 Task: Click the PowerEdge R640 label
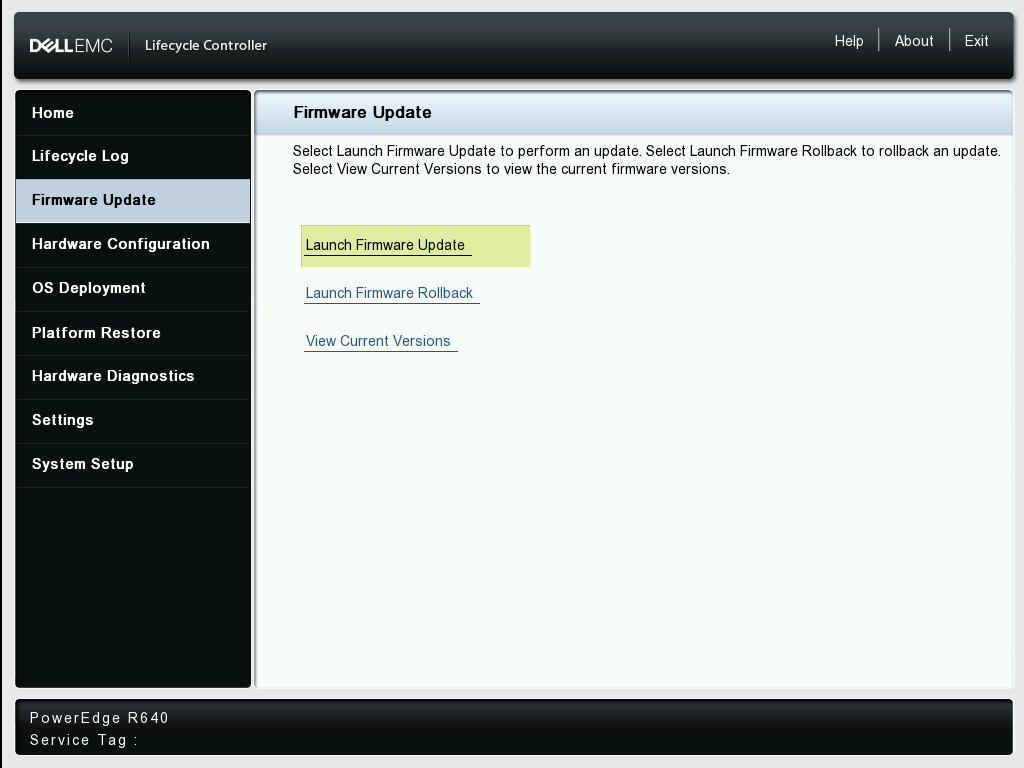pyautogui.click(x=99, y=718)
